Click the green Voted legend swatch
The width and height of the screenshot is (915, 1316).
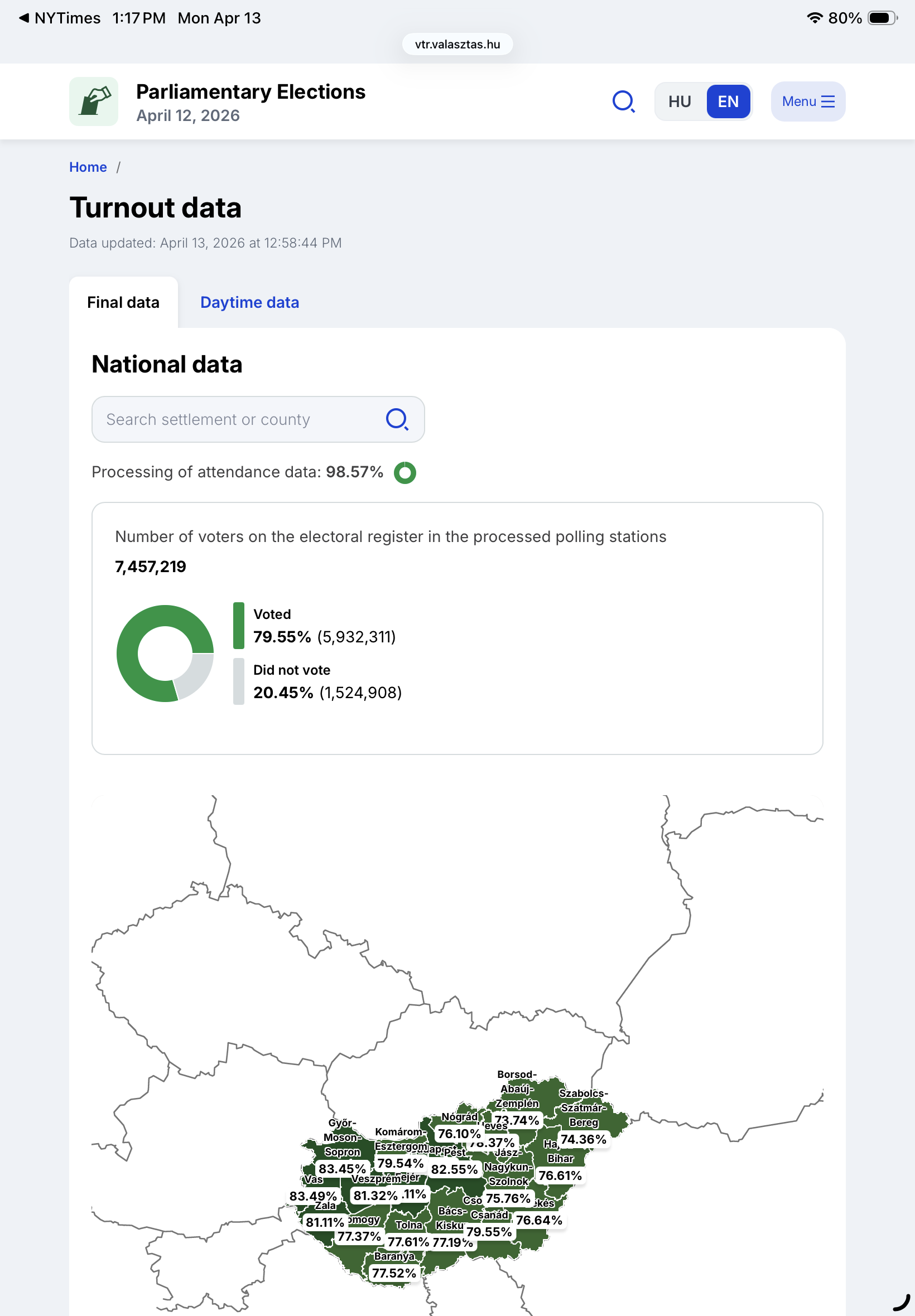(x=238, y=626)
